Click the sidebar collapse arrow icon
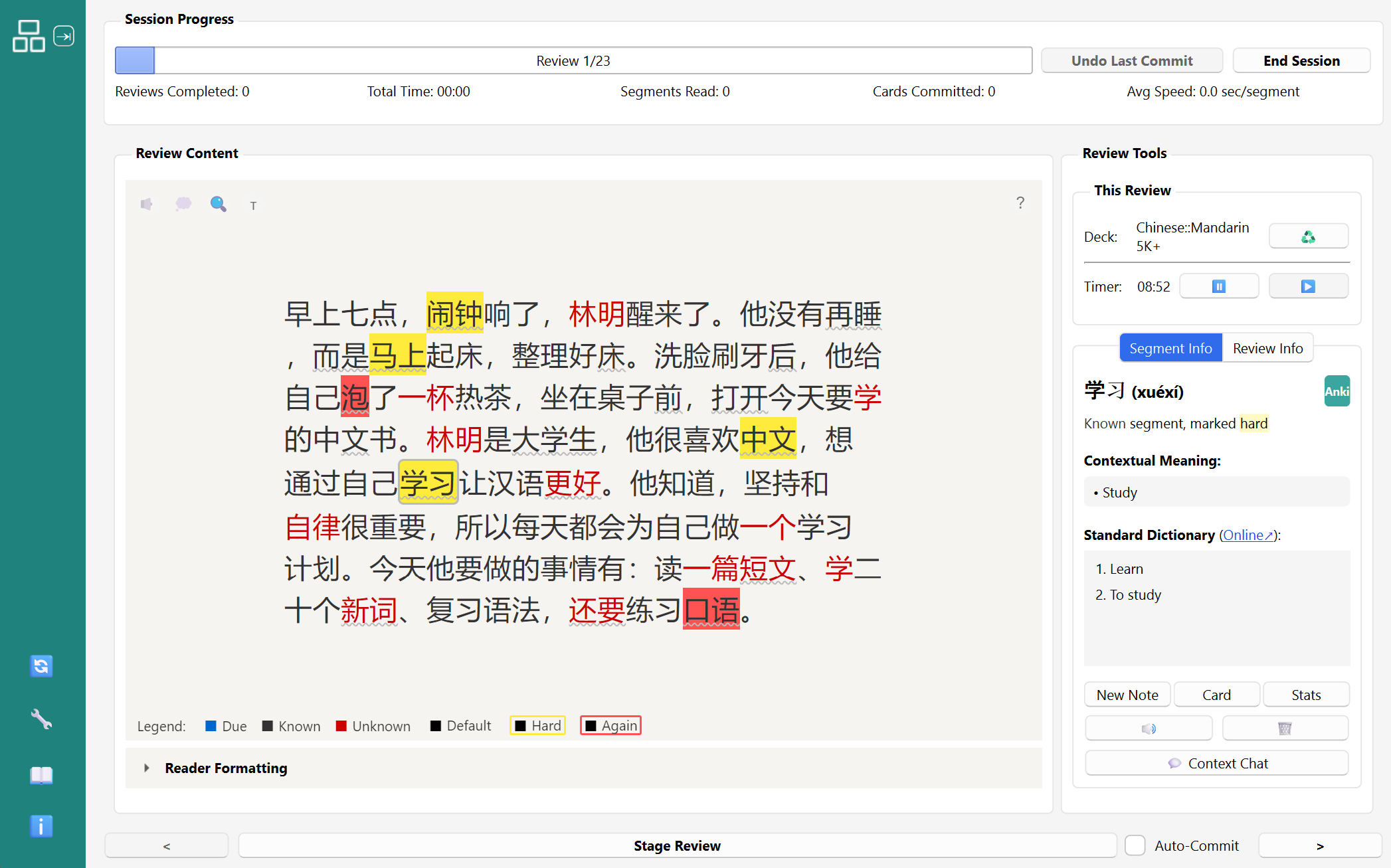Screen dimensions: 1391x868 (64, 36)
